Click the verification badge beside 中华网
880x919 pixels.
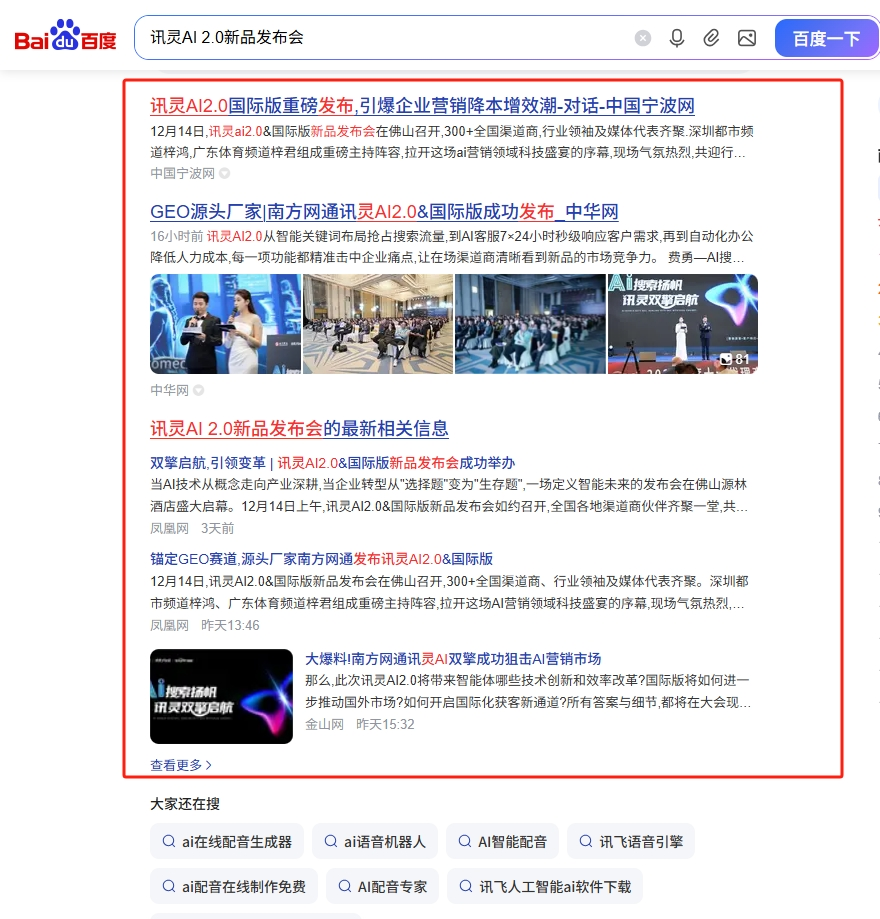[199, 390]
